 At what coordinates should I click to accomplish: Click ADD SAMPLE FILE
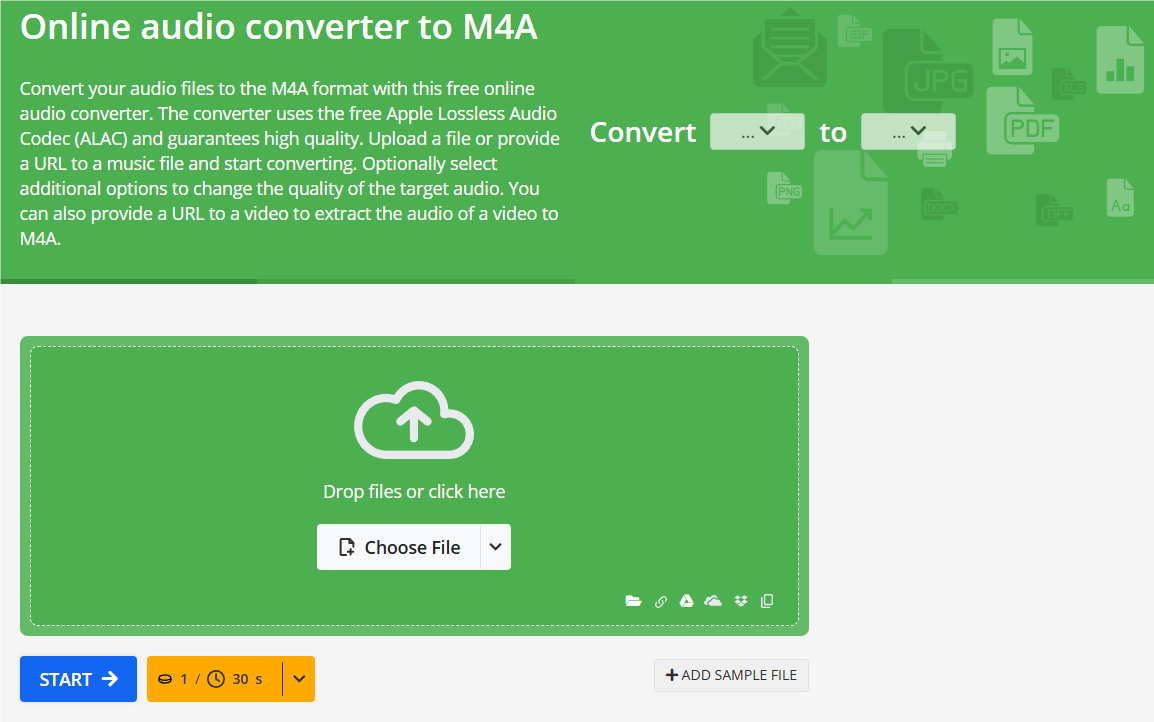(731, 675)
